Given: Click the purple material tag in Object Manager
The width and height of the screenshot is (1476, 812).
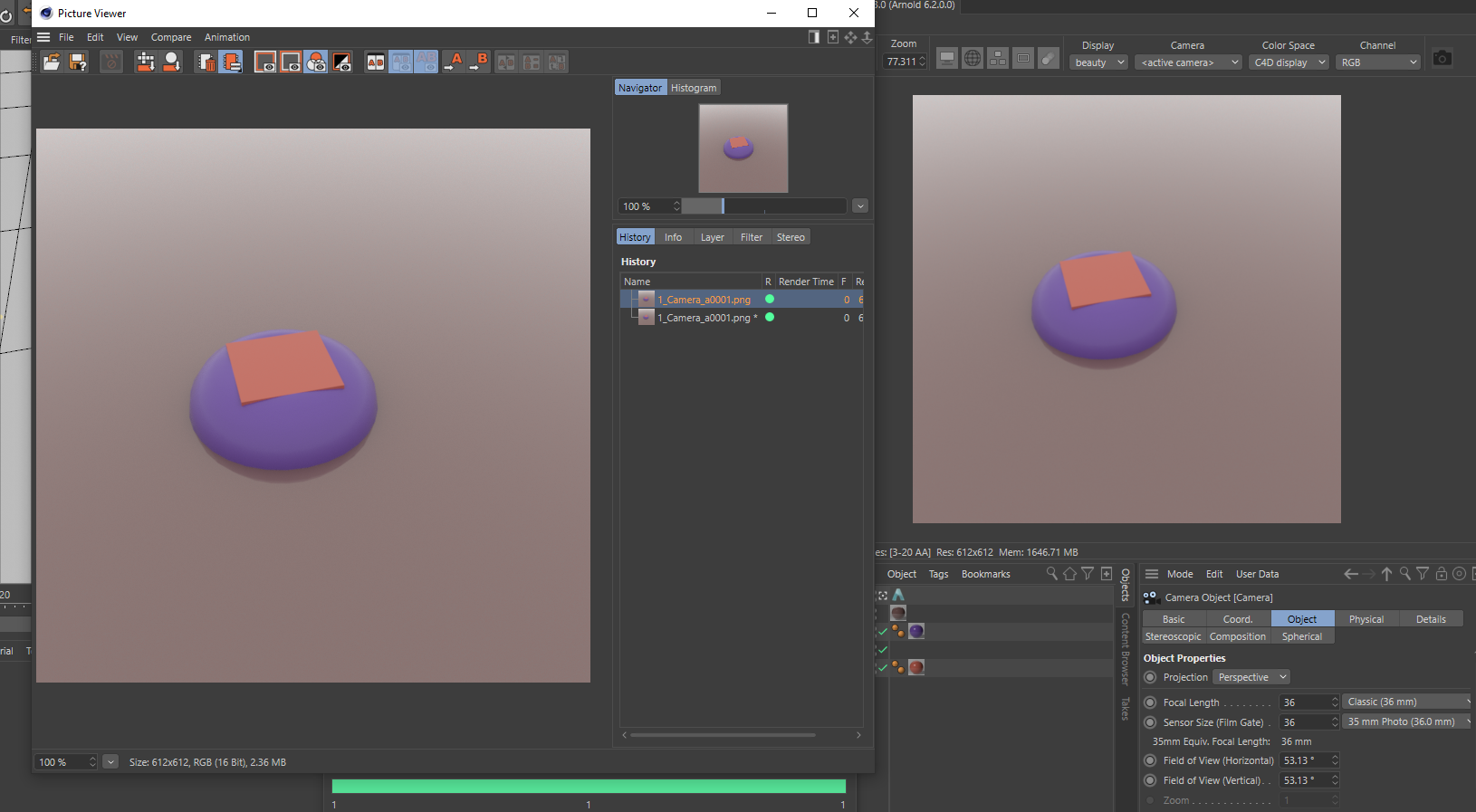Looking at the screenshot, I should coord(916,631).
